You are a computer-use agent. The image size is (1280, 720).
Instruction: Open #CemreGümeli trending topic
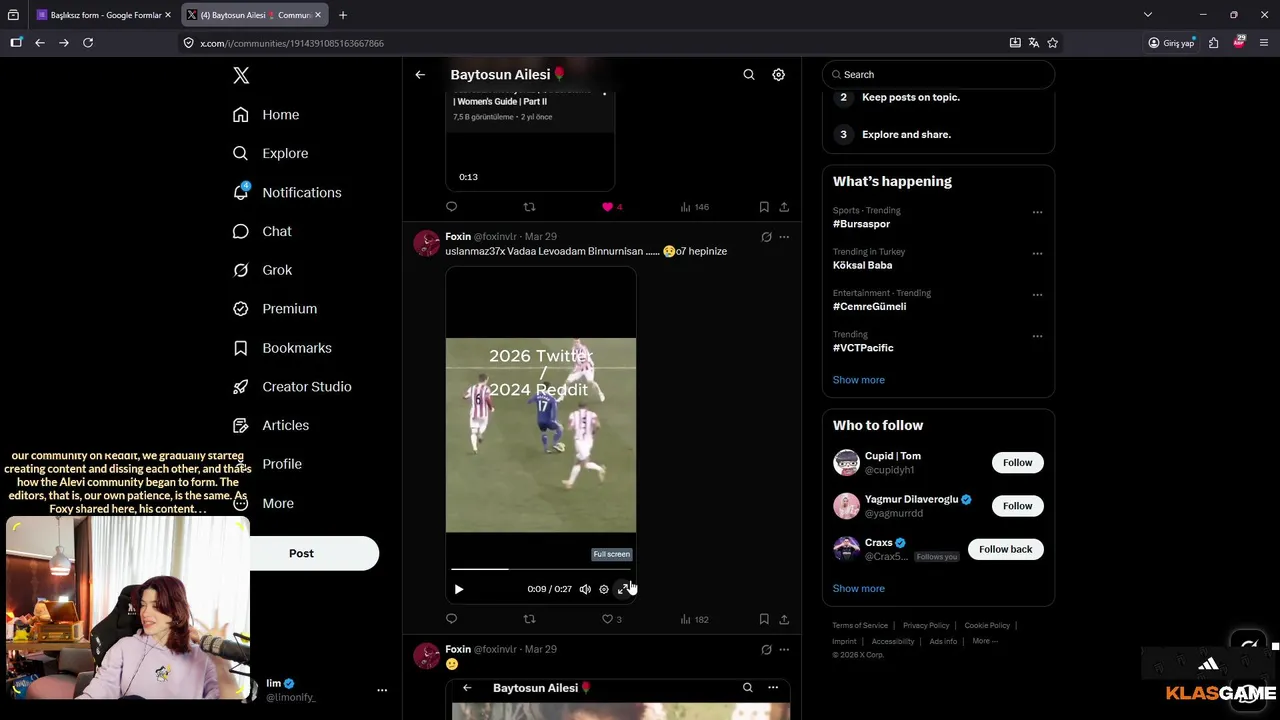(869, 306)
